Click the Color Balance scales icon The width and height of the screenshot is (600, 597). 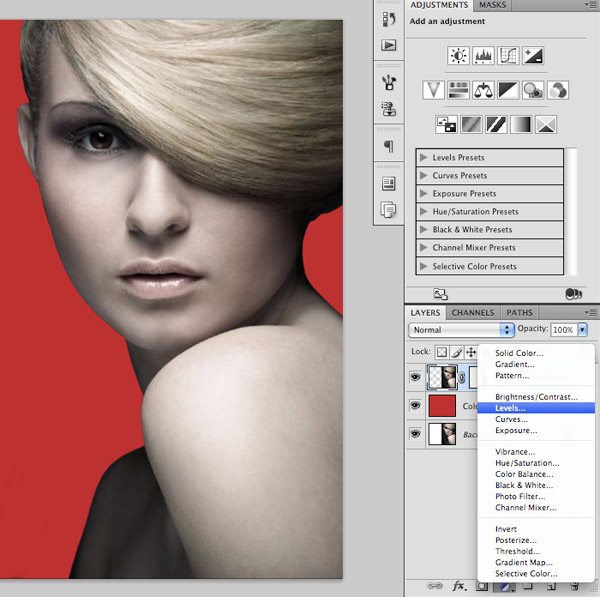[484, 90]
